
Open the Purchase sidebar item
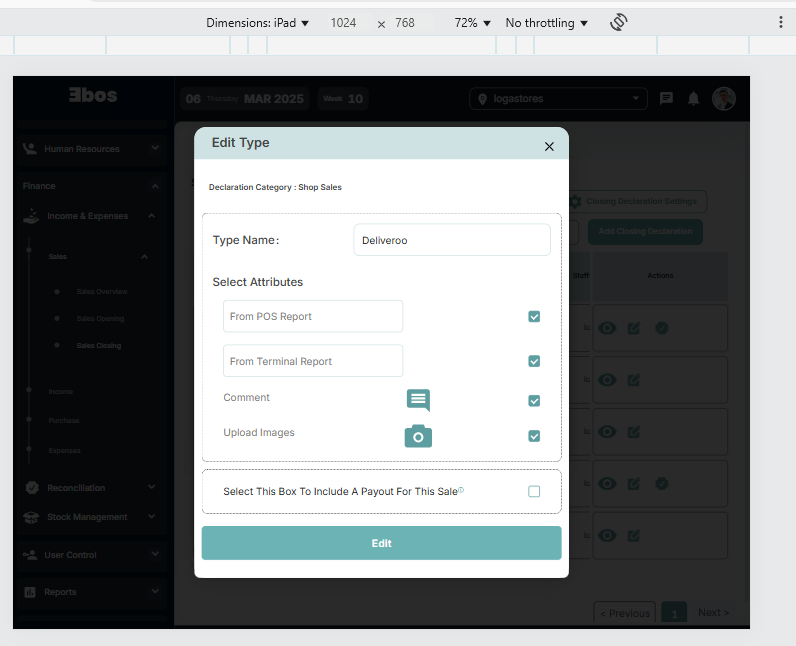pyautogui.click(x=63, y=421)
